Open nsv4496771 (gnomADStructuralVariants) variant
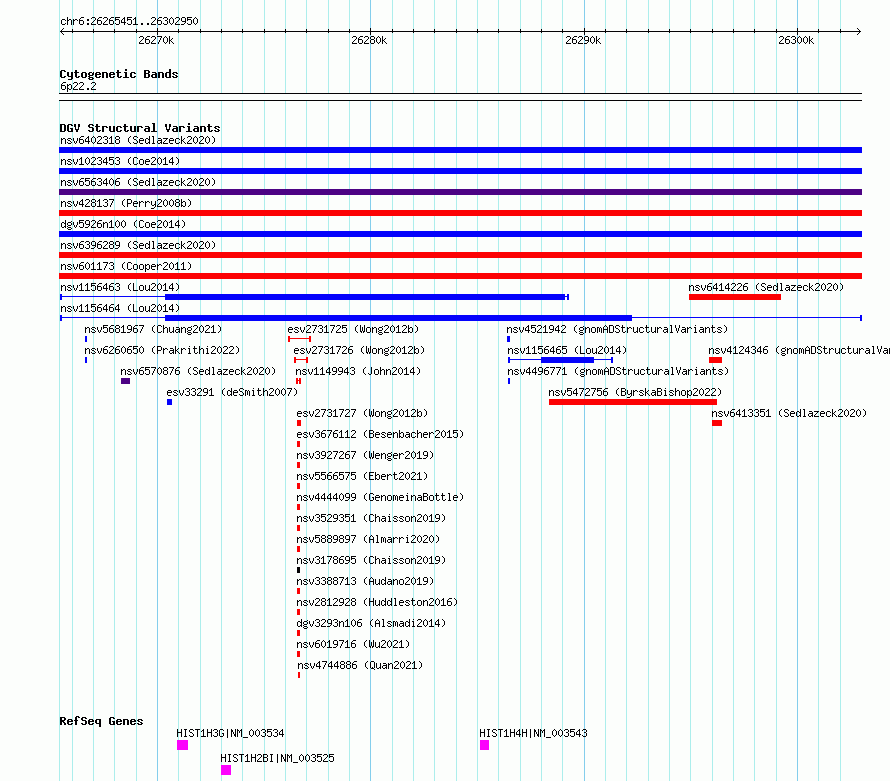This screenshot has height=781, width=890. click(x=618, y=371)
